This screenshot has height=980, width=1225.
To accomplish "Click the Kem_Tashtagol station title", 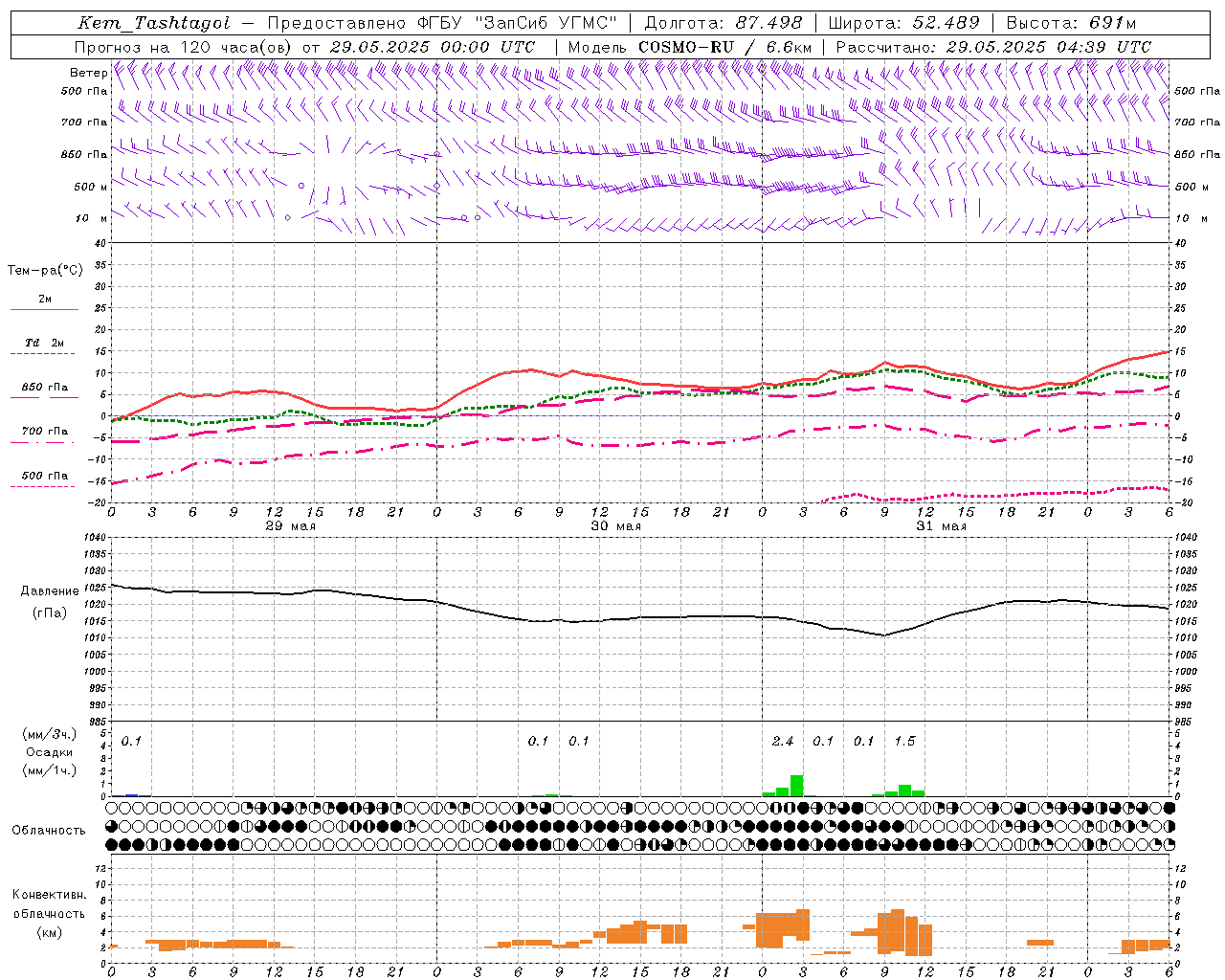I will 154,24.
